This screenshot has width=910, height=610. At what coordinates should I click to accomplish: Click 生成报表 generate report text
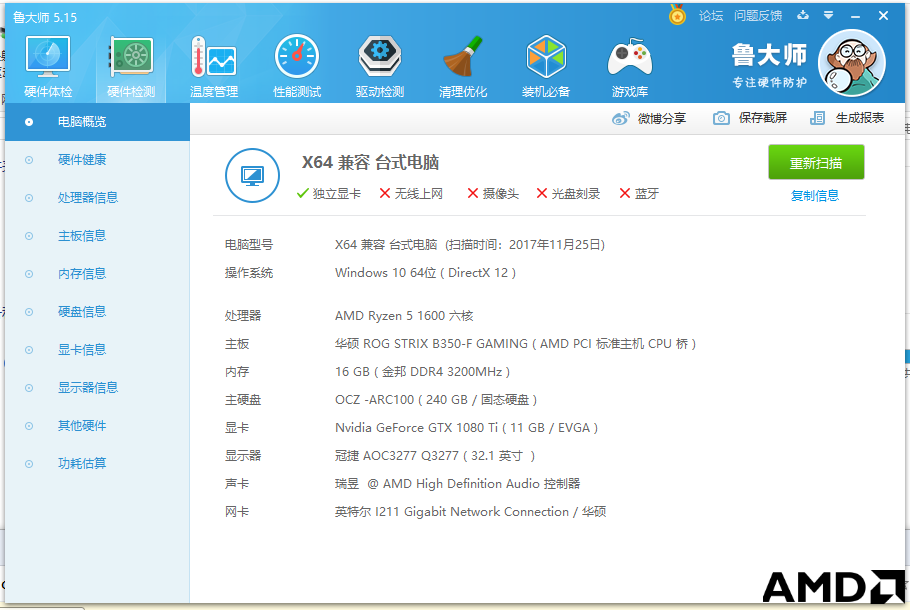860,118
